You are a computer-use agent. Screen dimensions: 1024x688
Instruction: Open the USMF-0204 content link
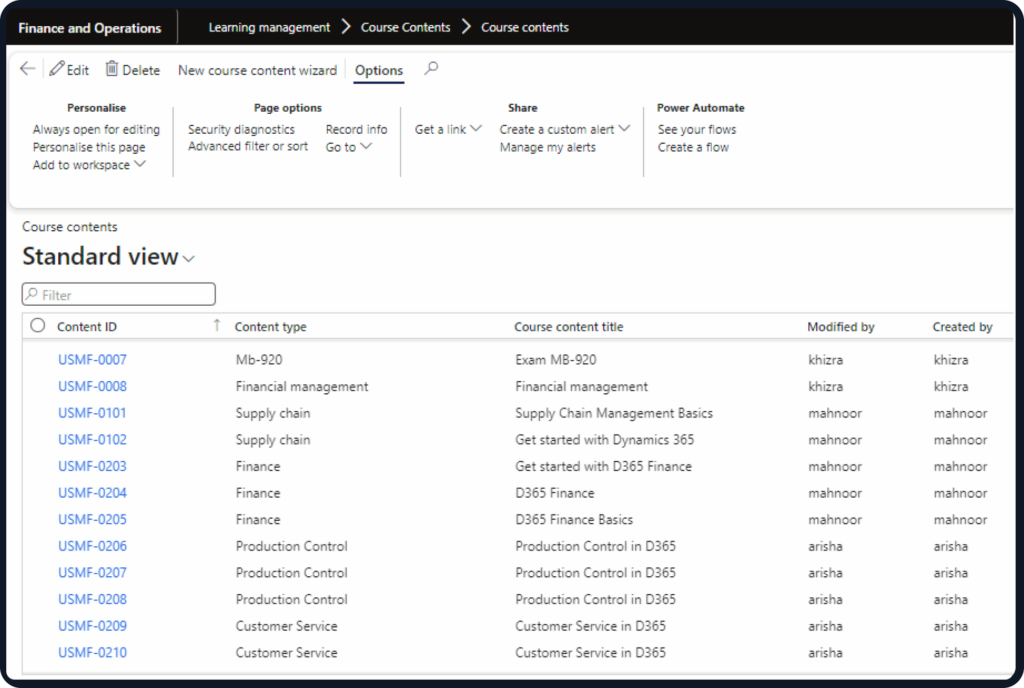click(x=92, y=493)
